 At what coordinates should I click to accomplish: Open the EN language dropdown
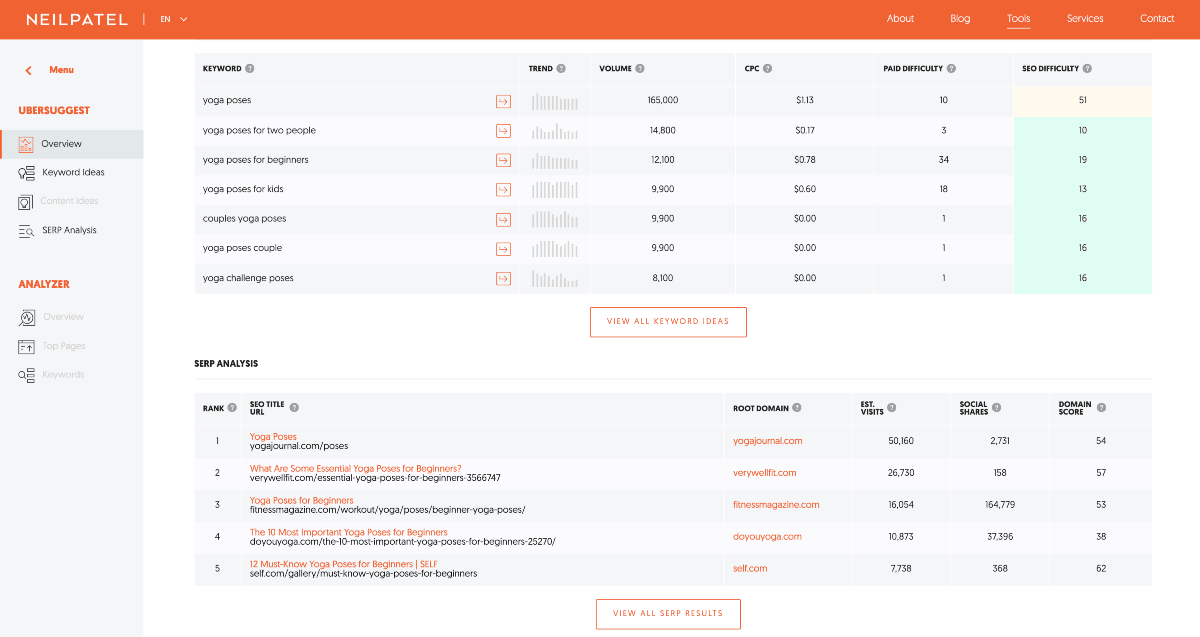171,18
